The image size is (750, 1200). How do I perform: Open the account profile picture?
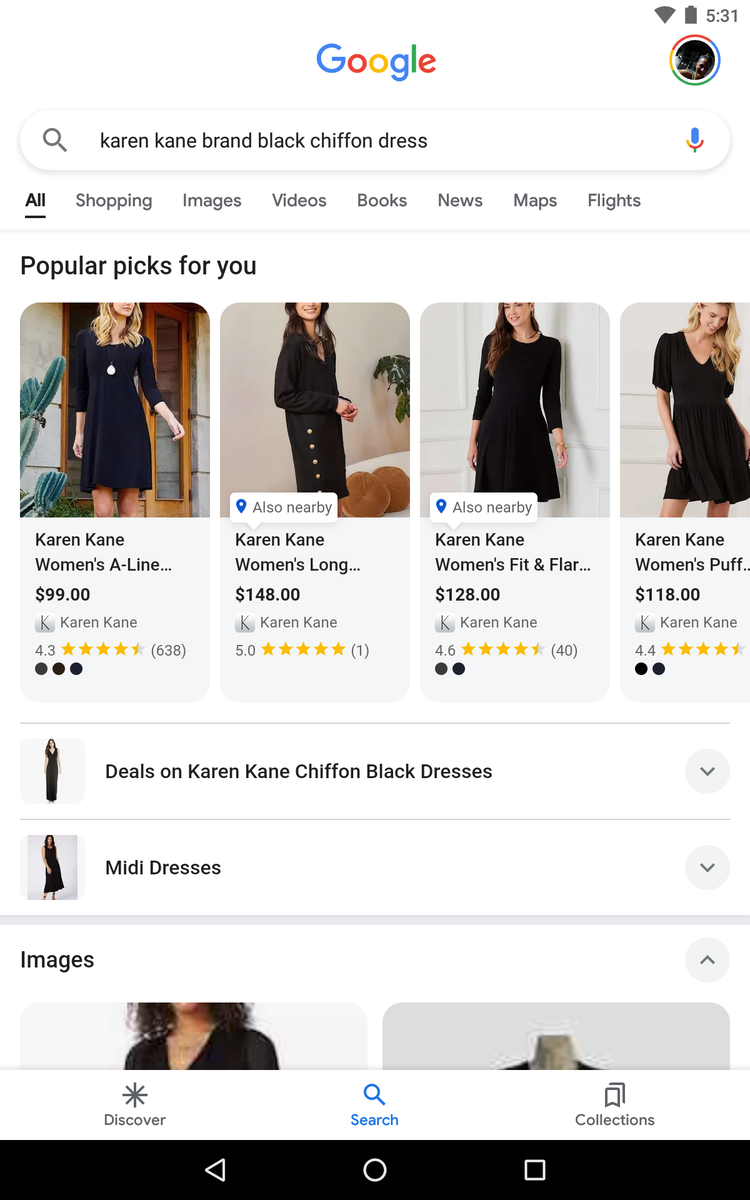[x=694, y=61]
